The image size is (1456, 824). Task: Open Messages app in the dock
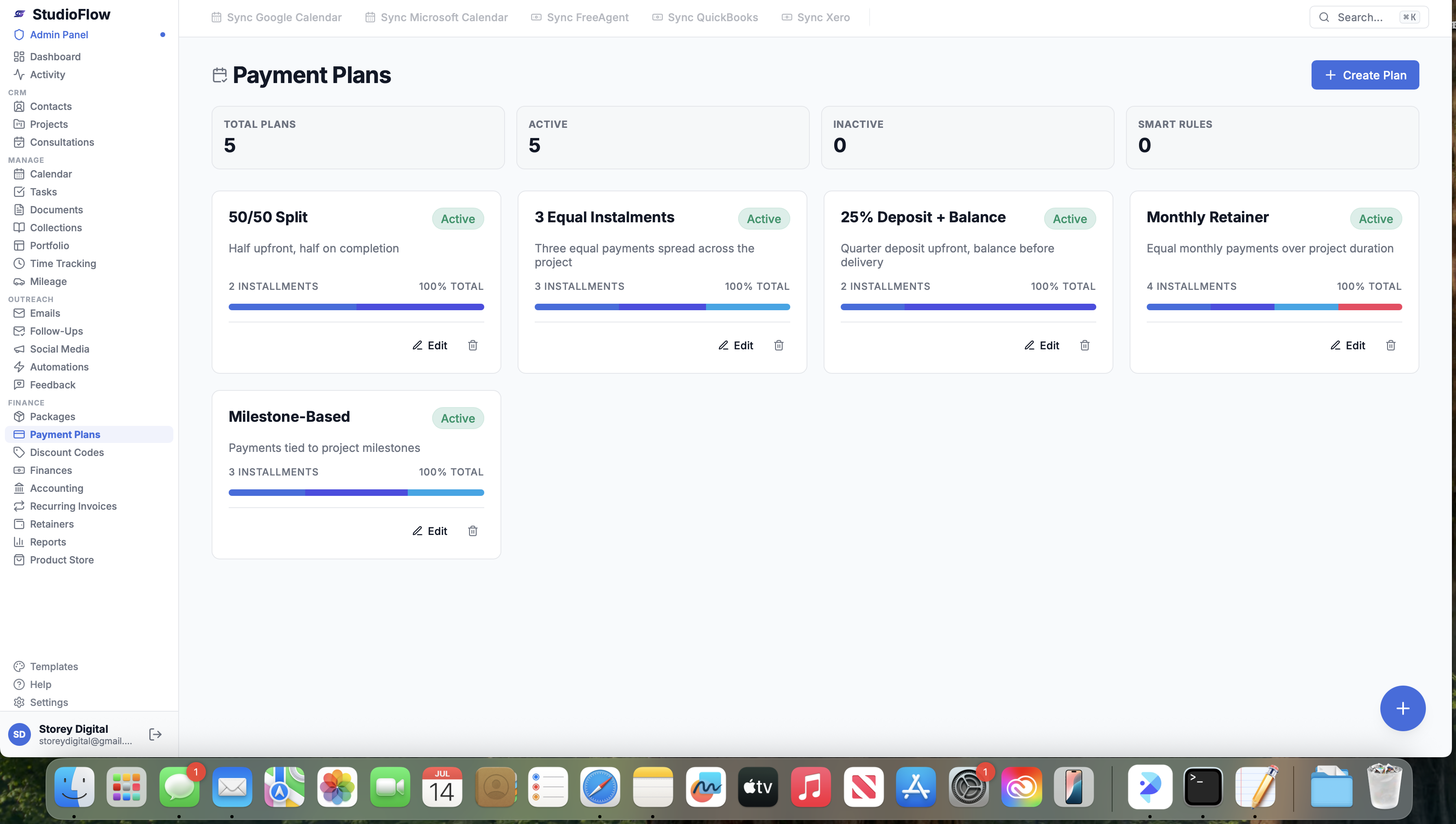[179, 787]
